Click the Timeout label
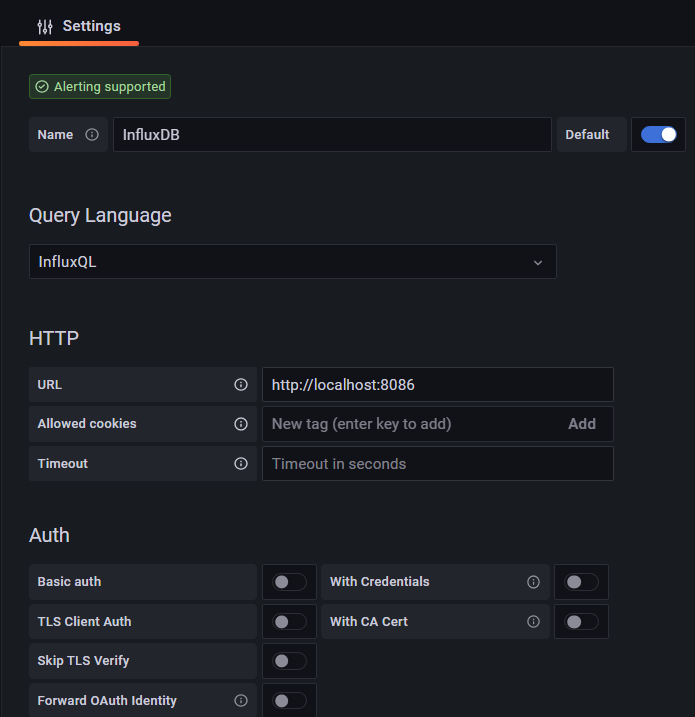 coord(63,464)
